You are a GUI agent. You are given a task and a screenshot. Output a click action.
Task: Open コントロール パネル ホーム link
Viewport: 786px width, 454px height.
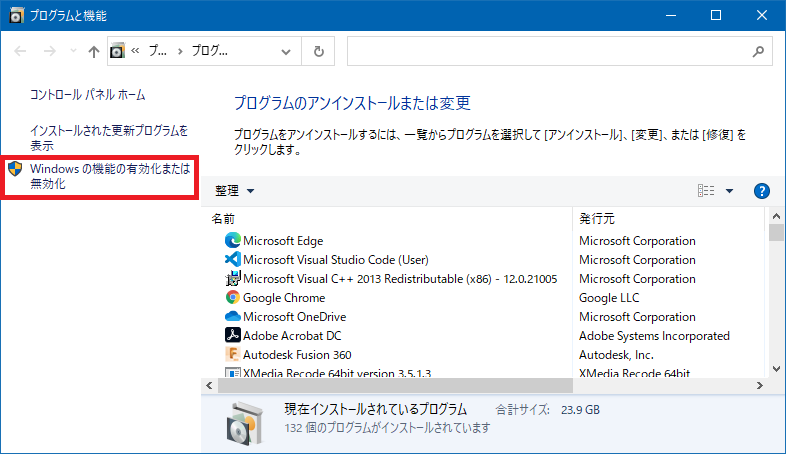coord(88,95)
